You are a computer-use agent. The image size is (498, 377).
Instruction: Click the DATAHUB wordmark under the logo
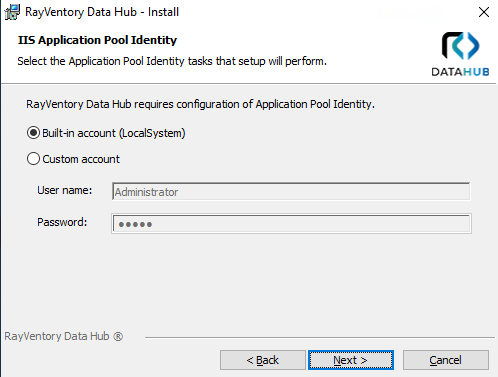click(460, 72)
